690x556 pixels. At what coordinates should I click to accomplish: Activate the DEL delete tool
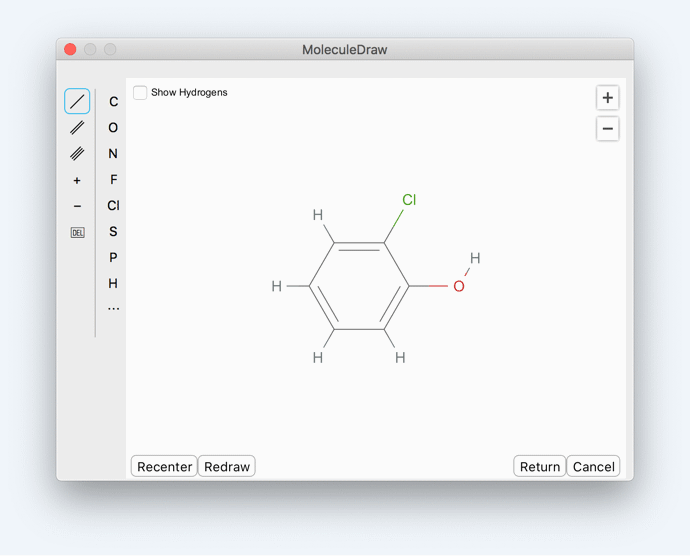(x=77, y=233)
